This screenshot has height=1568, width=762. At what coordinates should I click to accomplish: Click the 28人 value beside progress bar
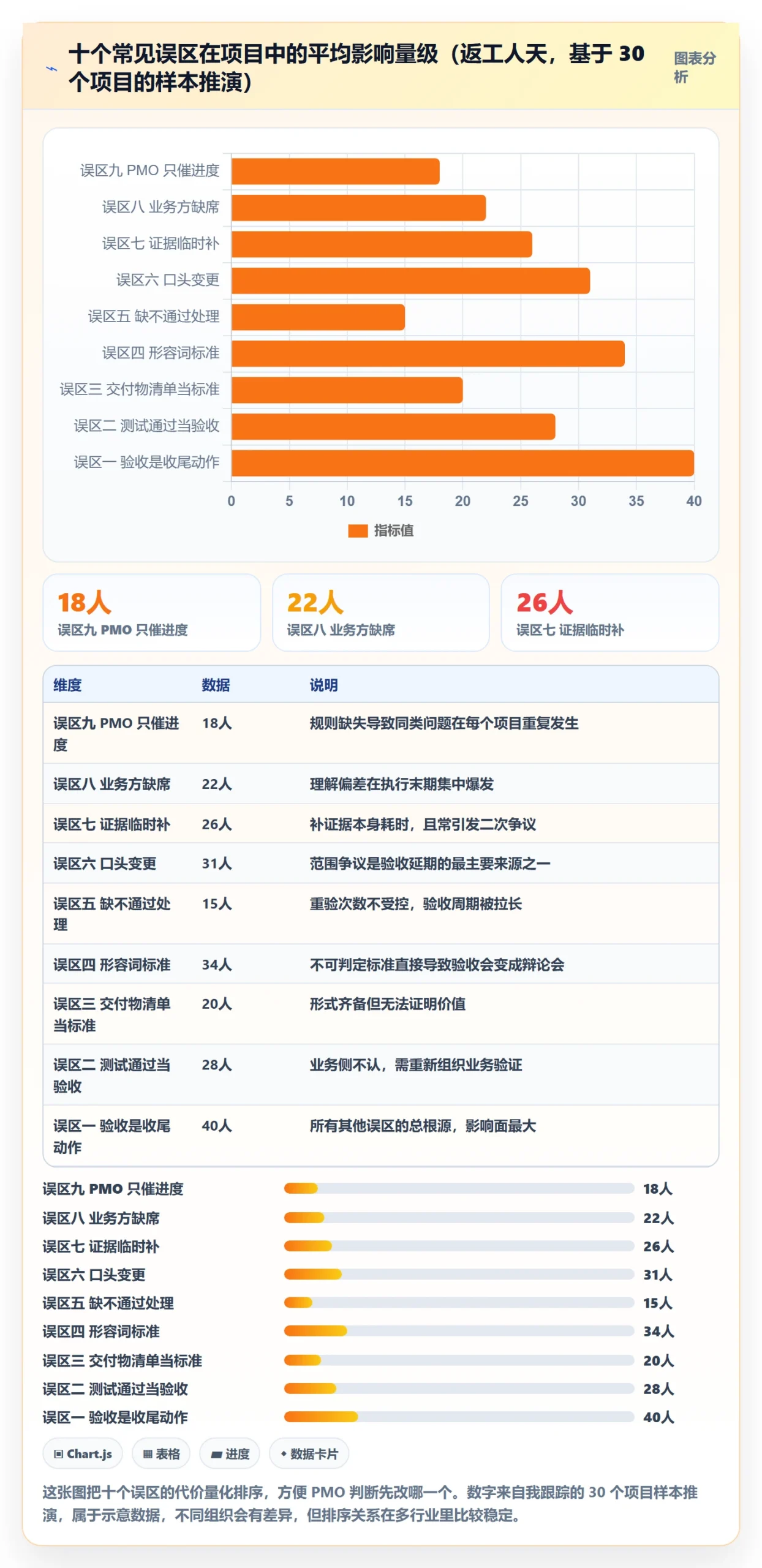pos(658,1389)
